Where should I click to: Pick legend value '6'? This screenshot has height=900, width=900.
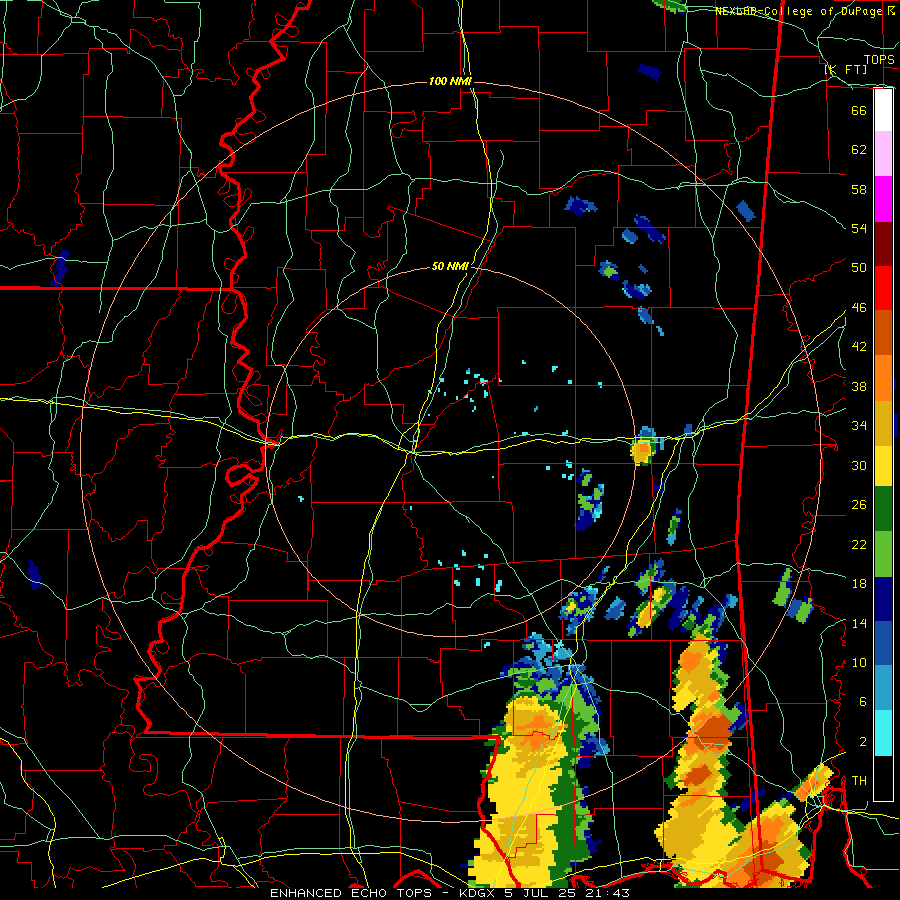point(863,702)
